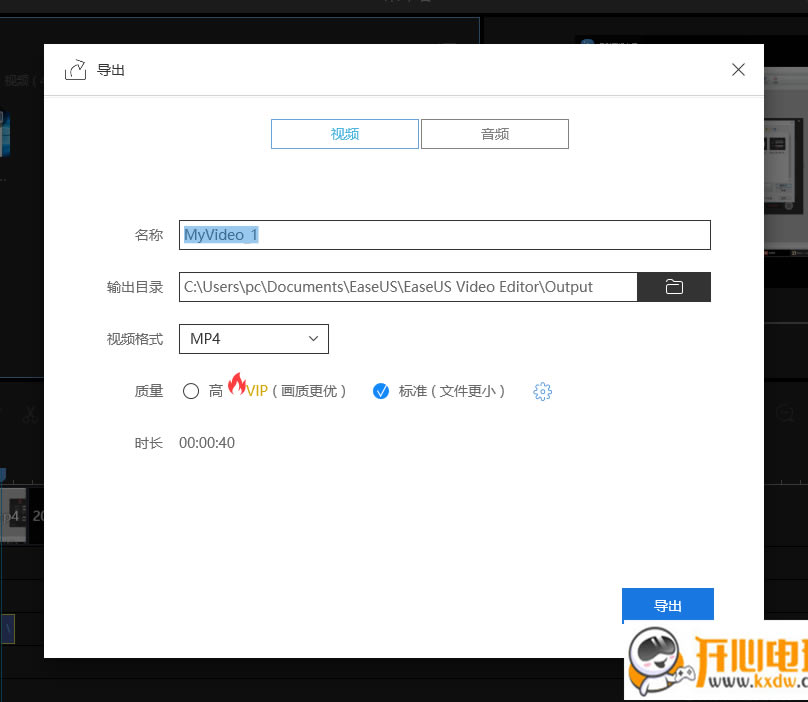Enable the blue checkmark beside 标准
This screenshot has height=702, width=808.
point(381,391)
